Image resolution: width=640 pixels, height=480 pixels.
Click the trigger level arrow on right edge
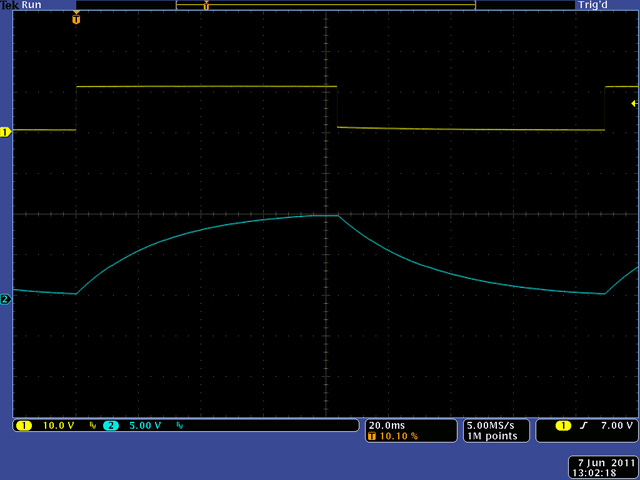tap(634, 103)
